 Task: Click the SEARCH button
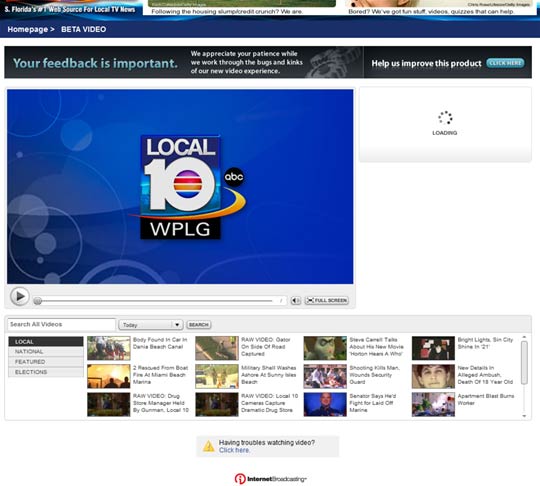pyautogui.click(x=199, y=325)
